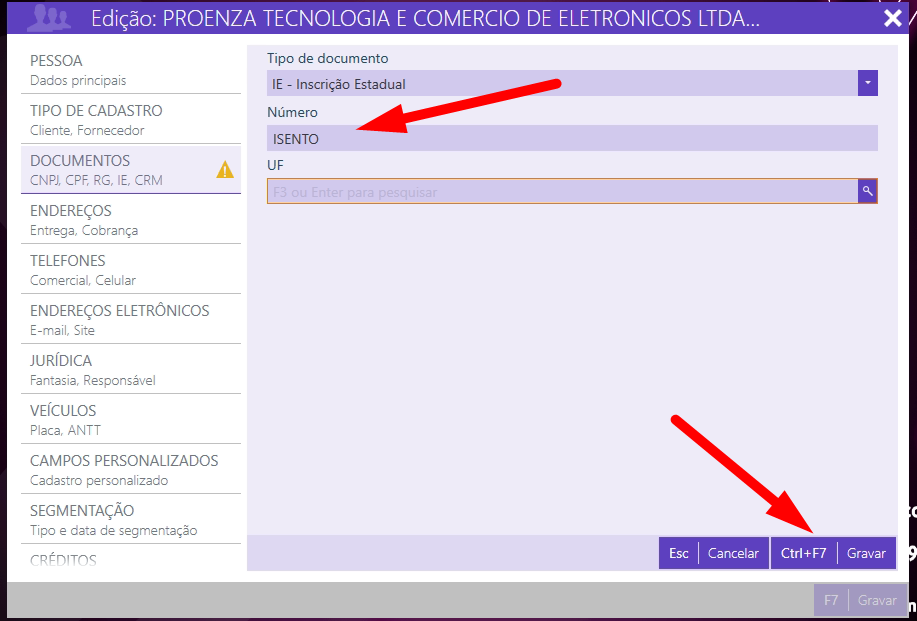
Task: Click the Ctrl+F7 Gravar button
Action: point(833,553)
